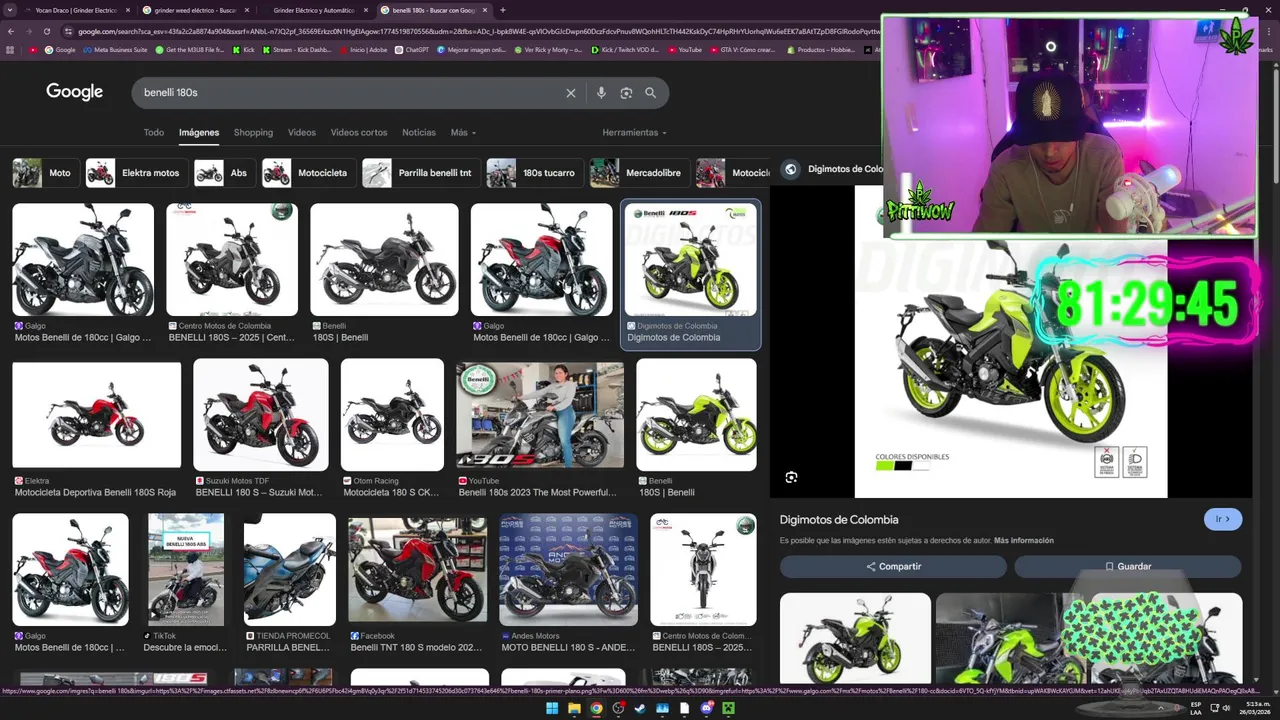This screenshot has width=1280, height=720.
Task: Open the YouTube bookmark
Action: pos(685,49)
